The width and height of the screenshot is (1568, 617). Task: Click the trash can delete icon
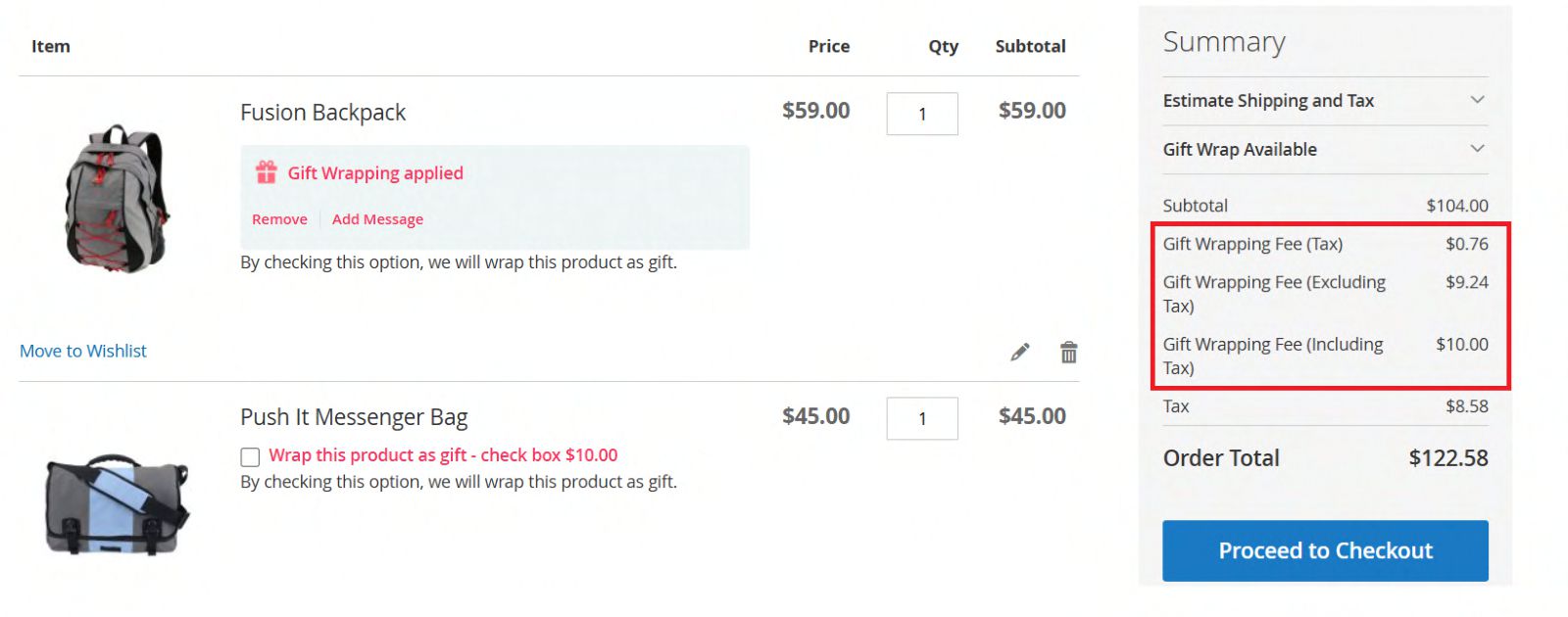(x=1068, y=353)
